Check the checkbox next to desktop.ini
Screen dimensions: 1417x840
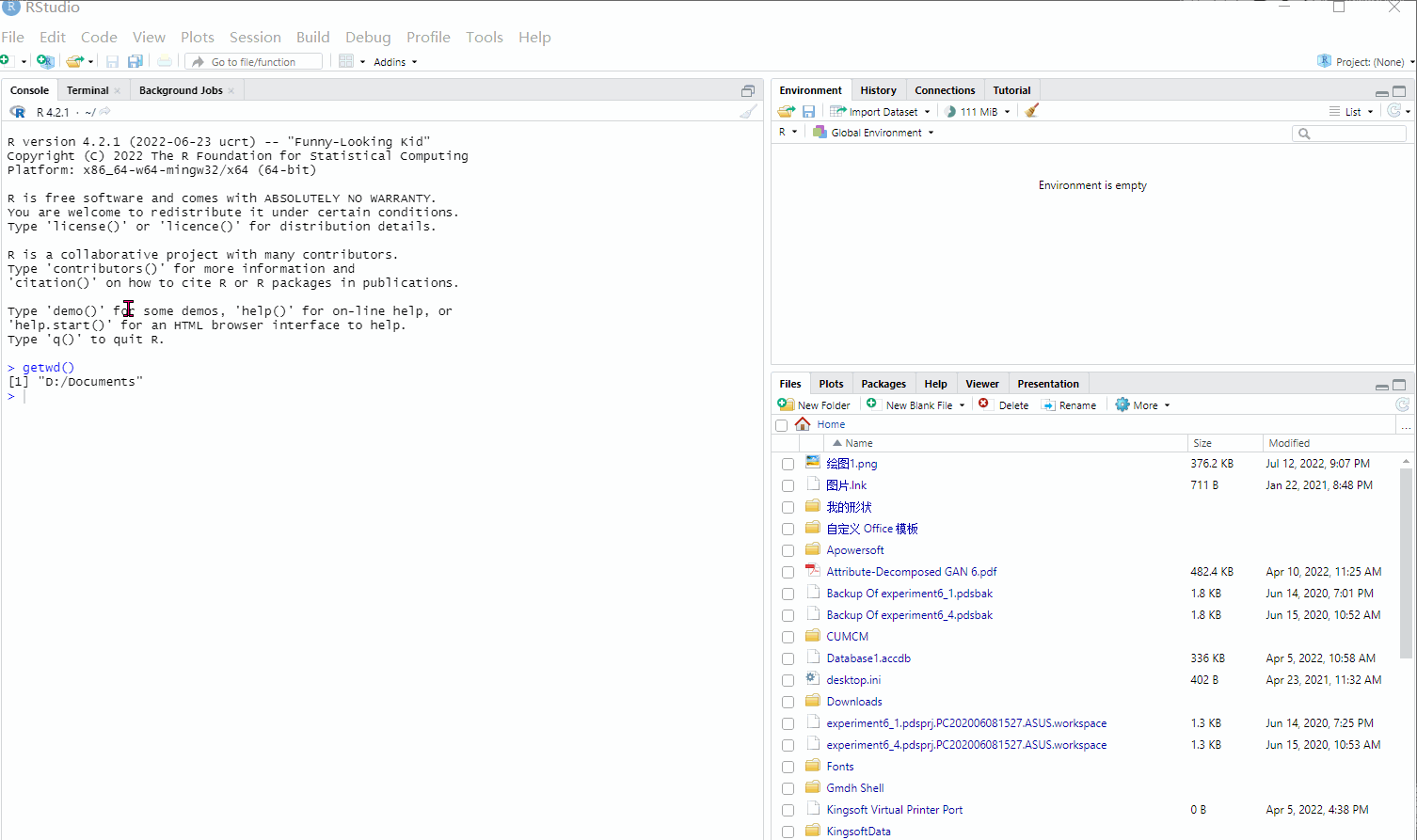[x=788, y=680]
